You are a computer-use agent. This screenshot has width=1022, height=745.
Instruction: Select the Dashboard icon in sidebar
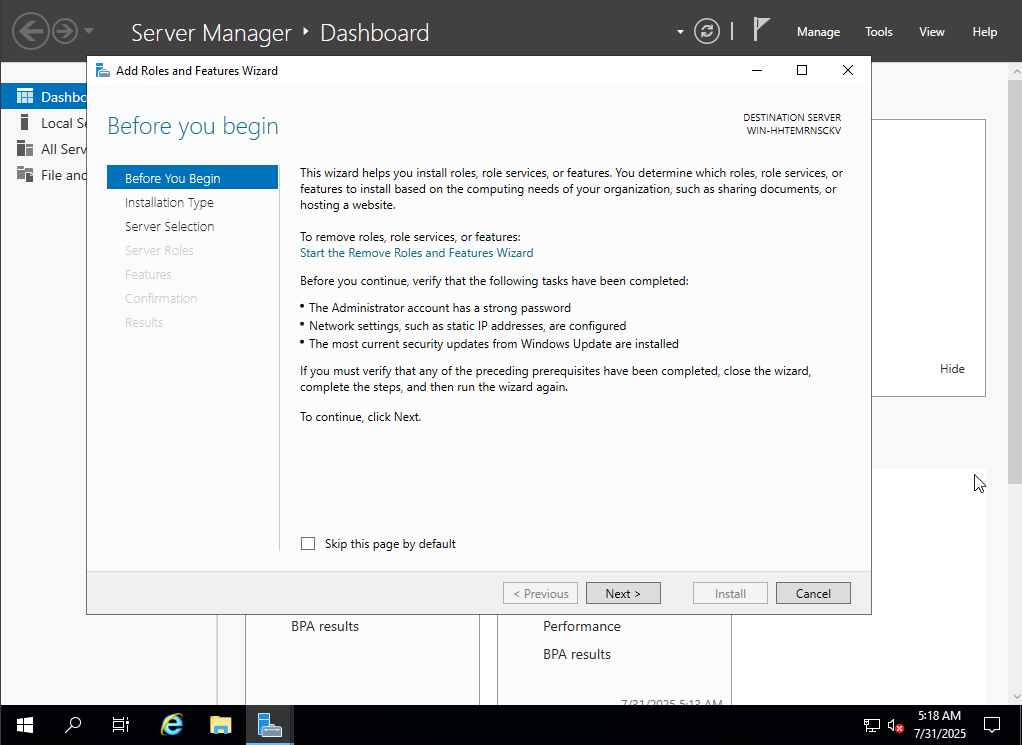[25, 97]
